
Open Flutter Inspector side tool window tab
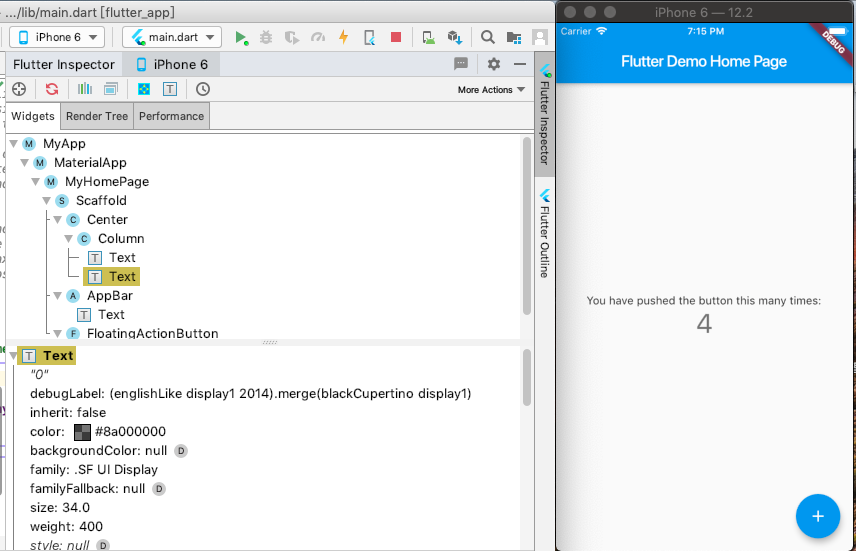point(544,115)
